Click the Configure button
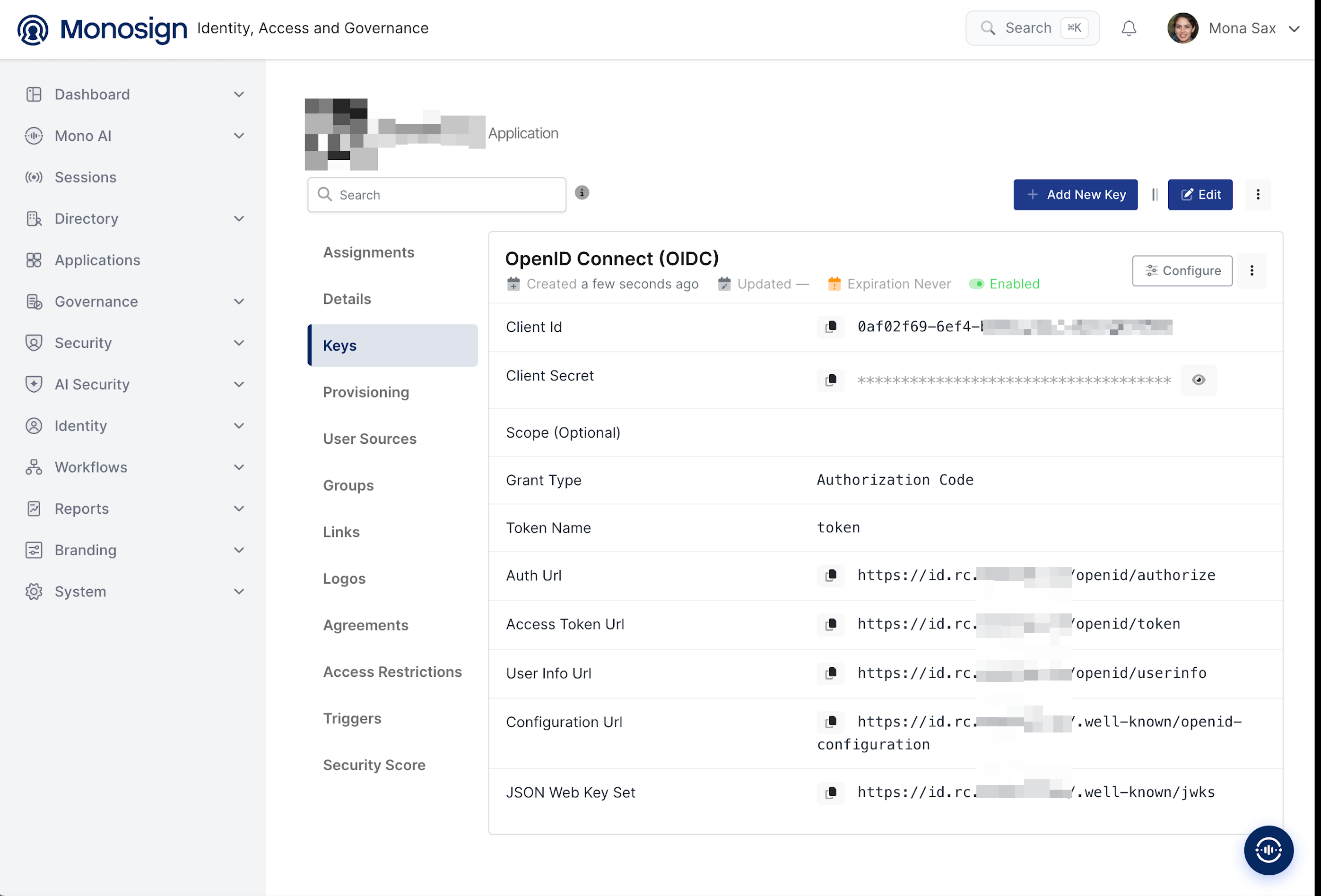 pyautogui.click(x=1182, y=271)
